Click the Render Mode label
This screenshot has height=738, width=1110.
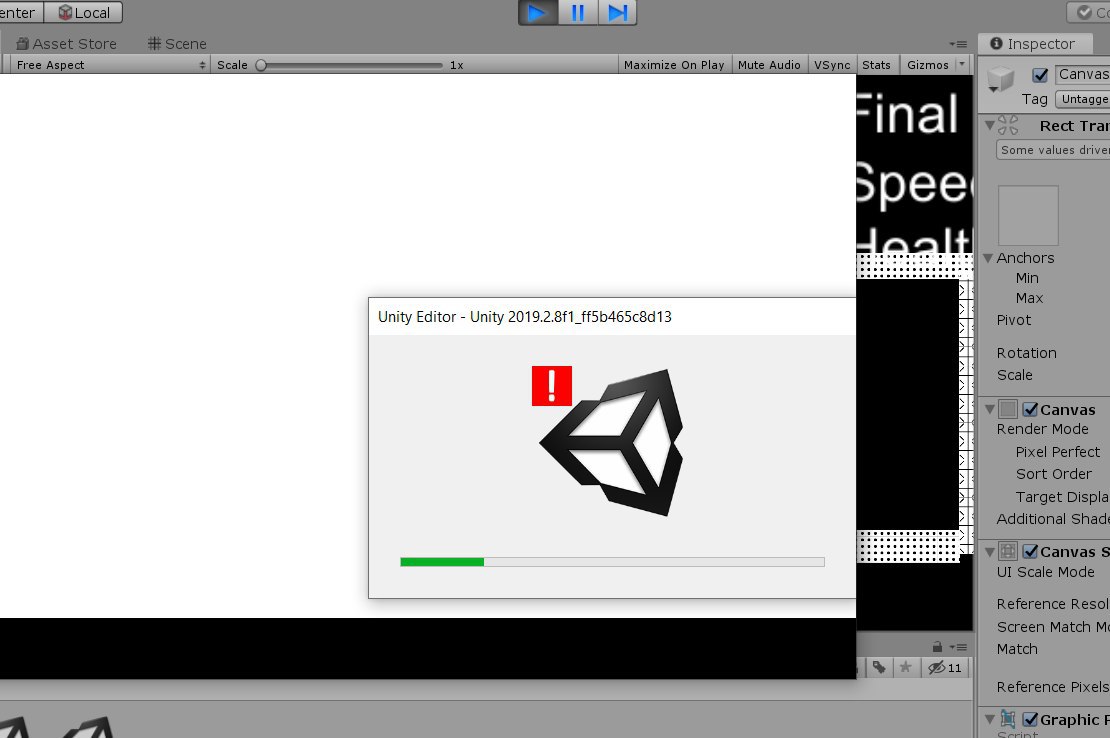pos(1042,429)
